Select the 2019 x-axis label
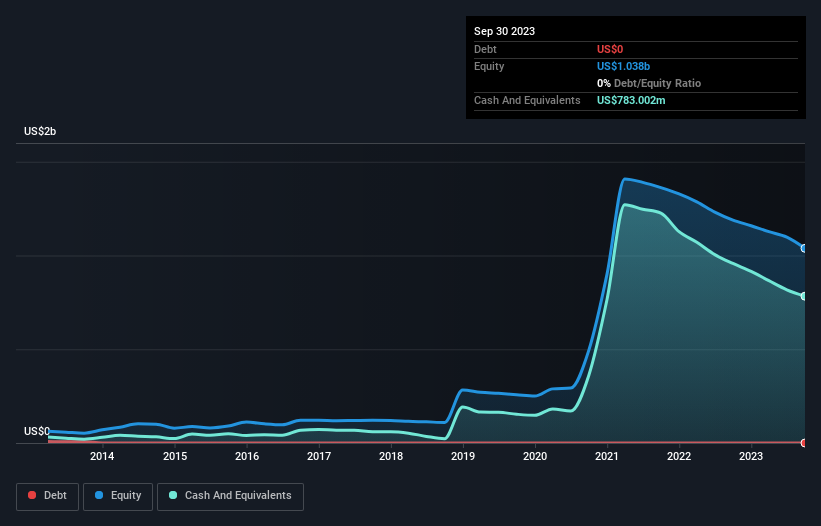The image size is (821, 526). click(x=463, y=456)
